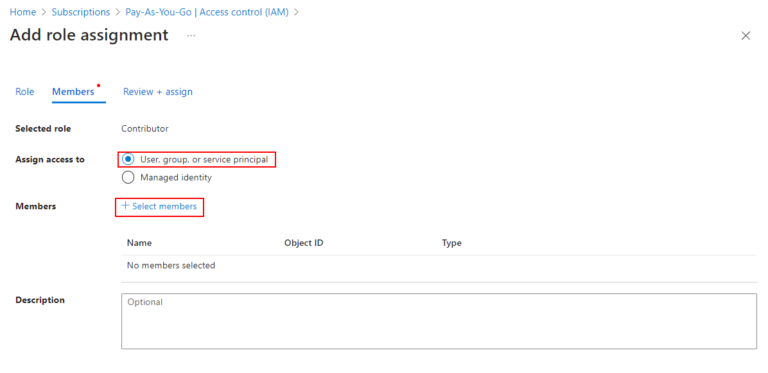The width and height of the screenshot is (768, 373).
Task: Click the plus icon before Select members
Action: pyautogui.click(x=125, y=206)
